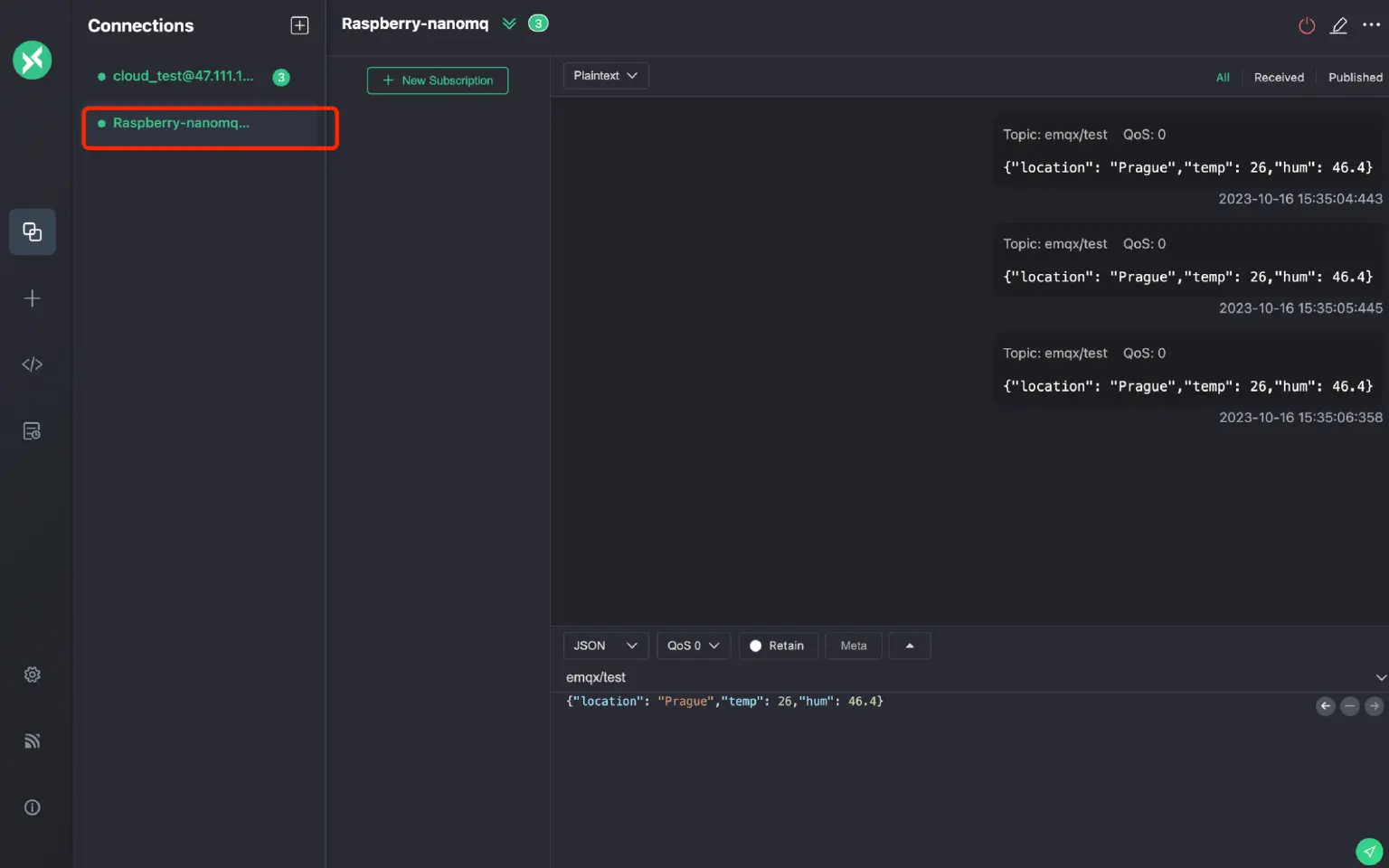Viewport: 1389px width, 868px height.
Task: Open the Script code icon page
Action: pyautogui.click(x=33, y=364)
